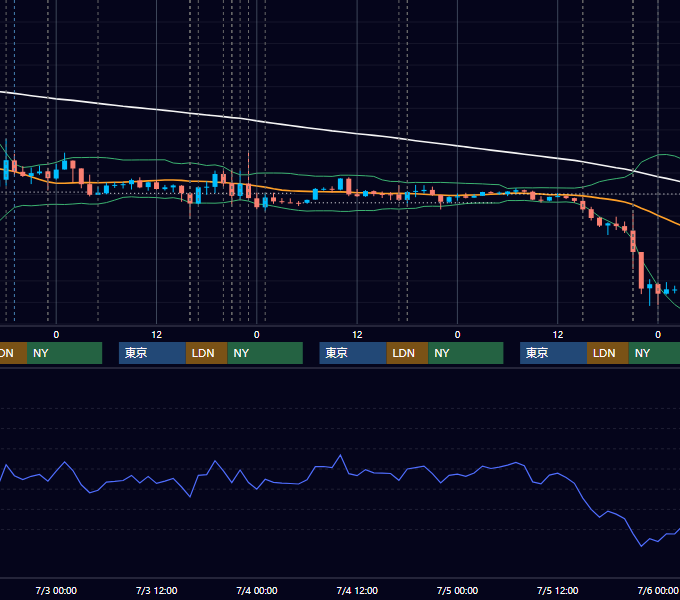680x600 pixels.
Task: Select the hour label 0 for 7/4 midnight
Action: (x=257, y=335)
